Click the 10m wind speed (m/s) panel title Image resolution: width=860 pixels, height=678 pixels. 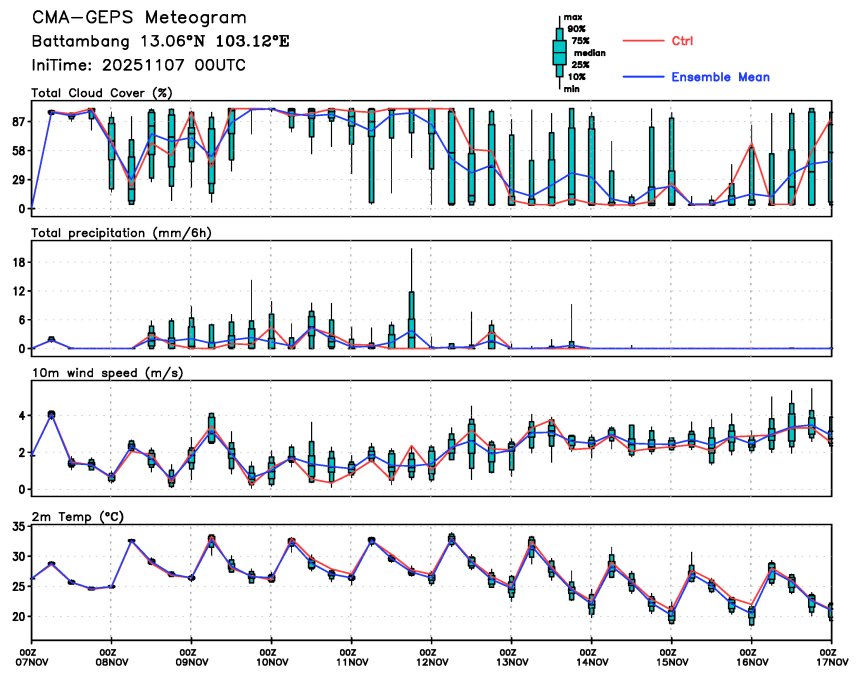(108, 373)
